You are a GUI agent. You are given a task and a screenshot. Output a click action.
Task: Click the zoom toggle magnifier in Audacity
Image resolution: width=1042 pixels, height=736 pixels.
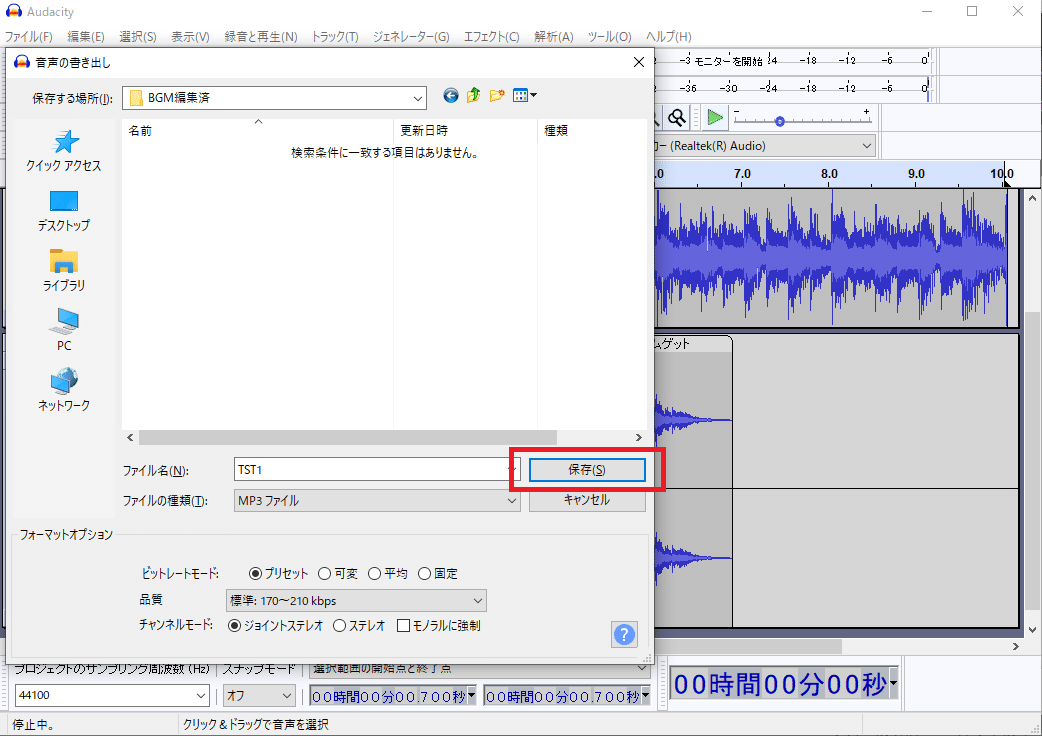tap(677, 118)
